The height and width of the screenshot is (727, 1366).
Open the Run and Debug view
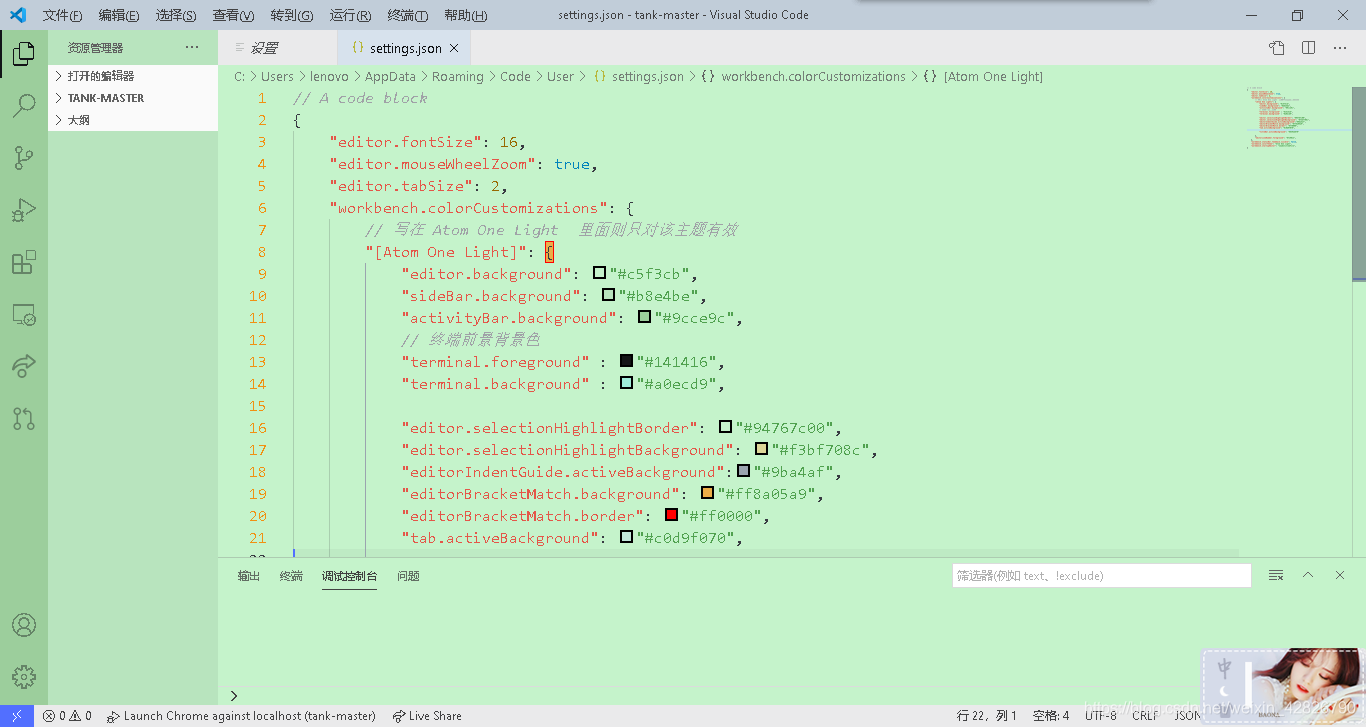click(24, 210)
